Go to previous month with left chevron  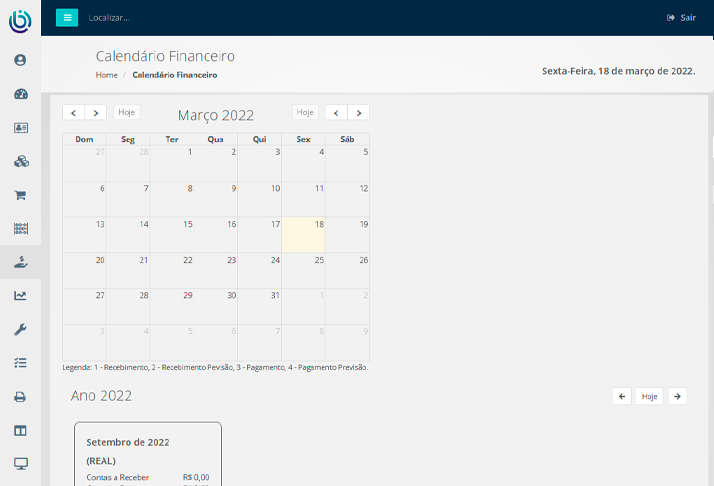point(73,113)
